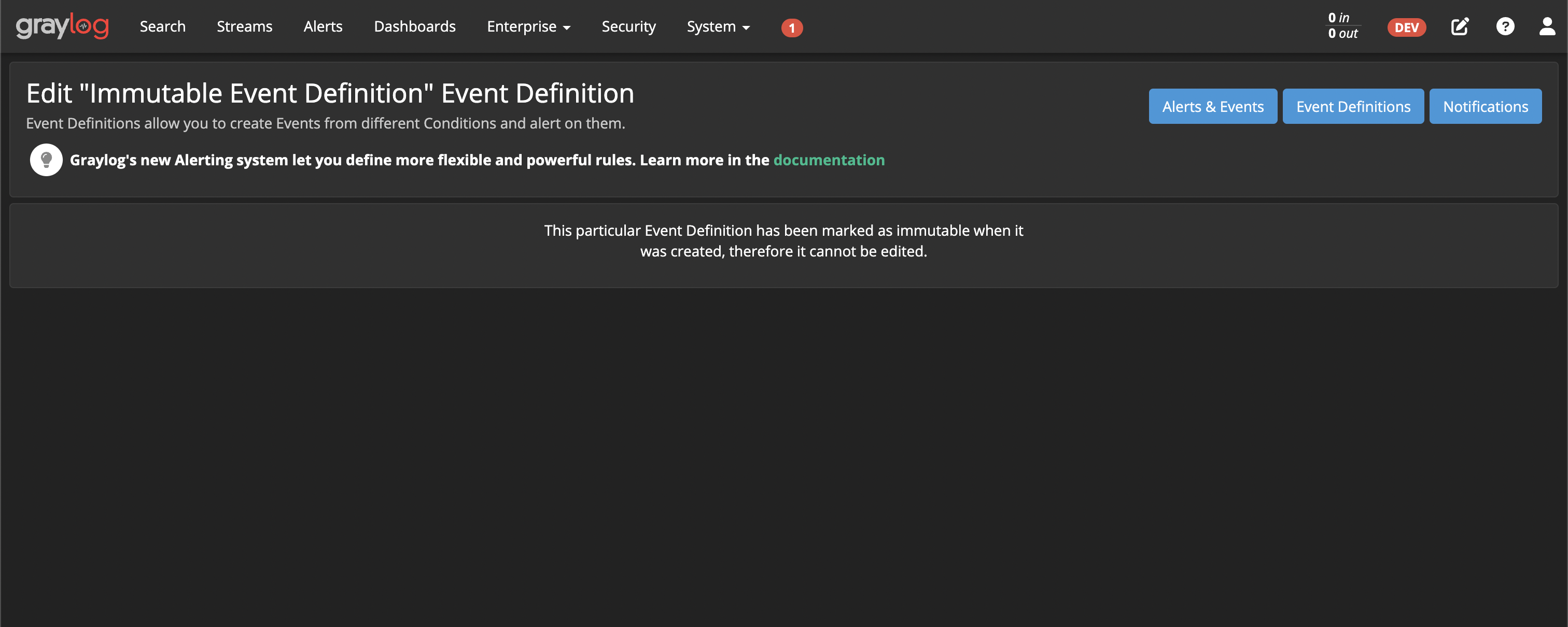The width and height of the screenshot is (1568, 627).
Task: Click the Search navigation entry
Action: [x=162, y=26]
